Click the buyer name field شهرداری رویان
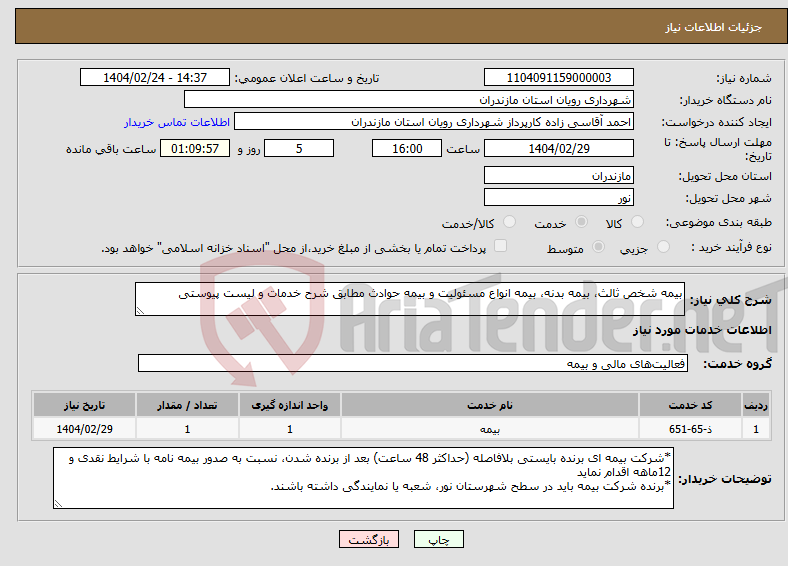The image size is (788, 566). [x=409, y=100]
